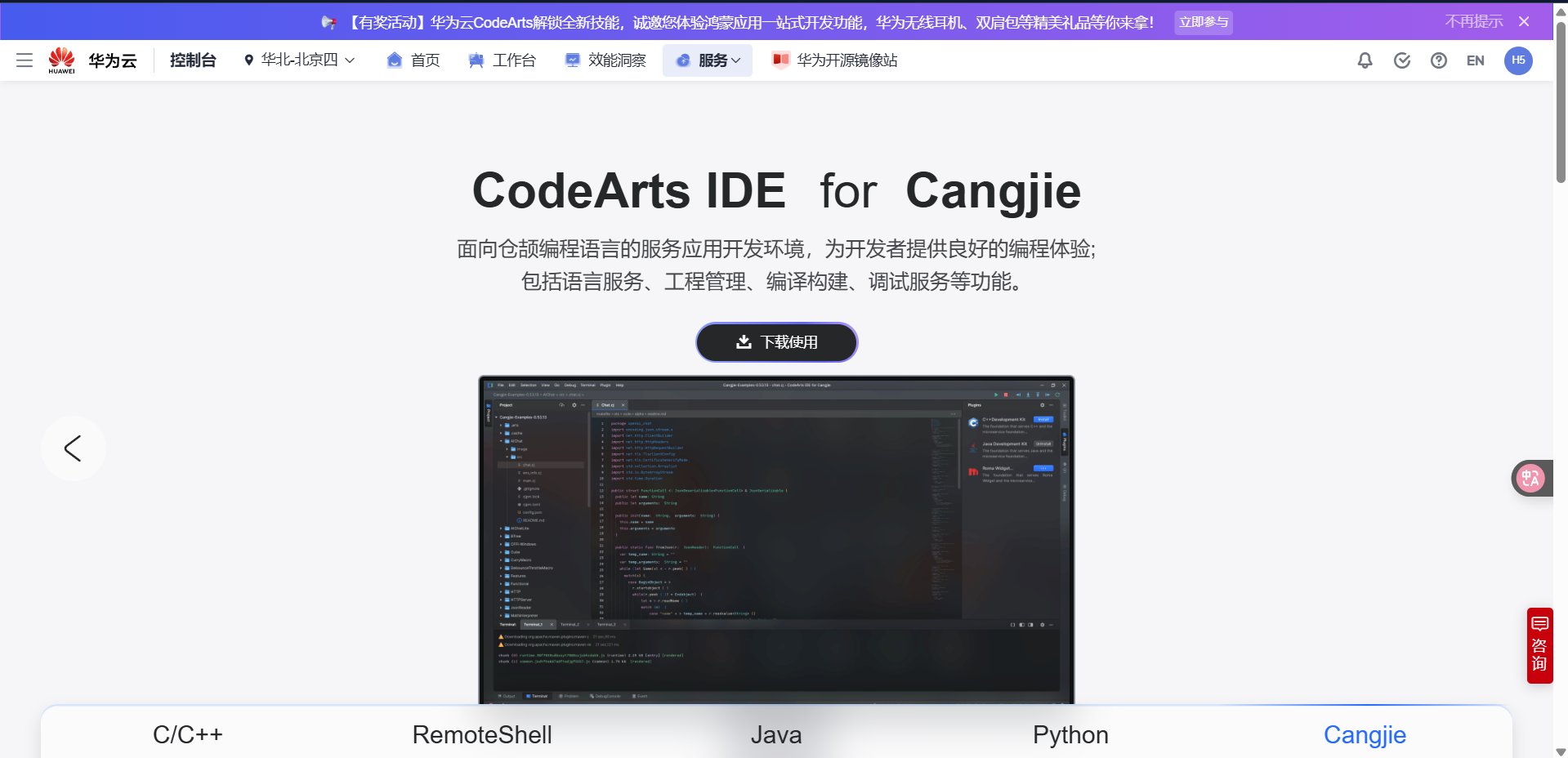Click the 下载使用 download button

pyautogui.click(x=776, y=342)
